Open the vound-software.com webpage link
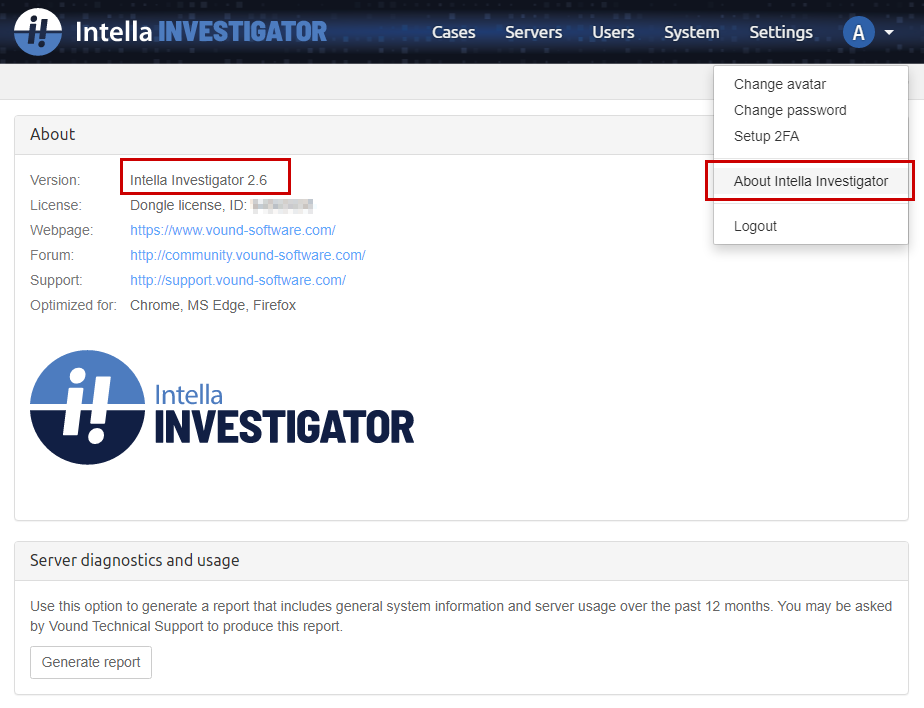Viewport: 924px width, 708px height. [x=232, y=230]
